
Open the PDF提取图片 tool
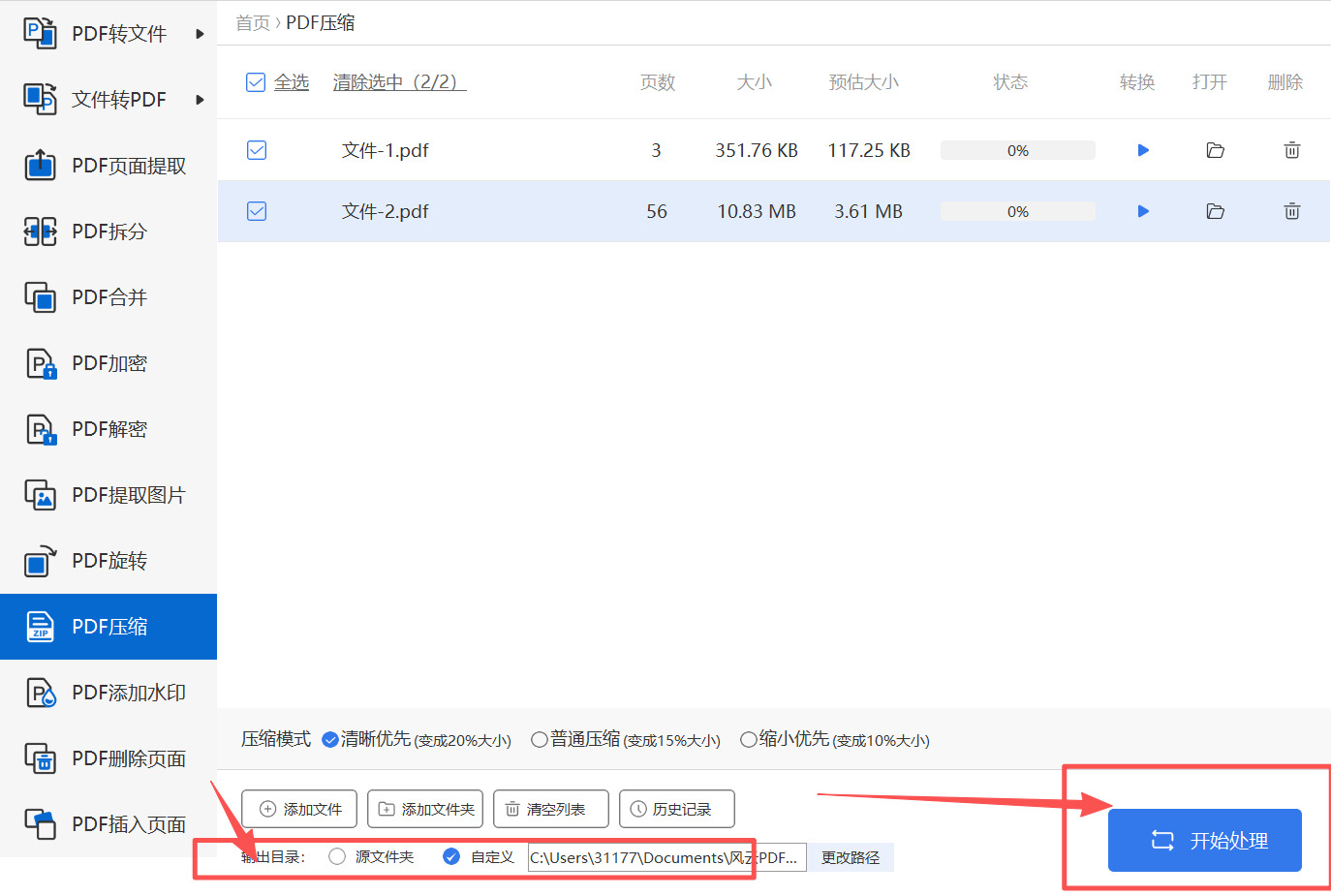pyautogui.click(x=111, y=495)
